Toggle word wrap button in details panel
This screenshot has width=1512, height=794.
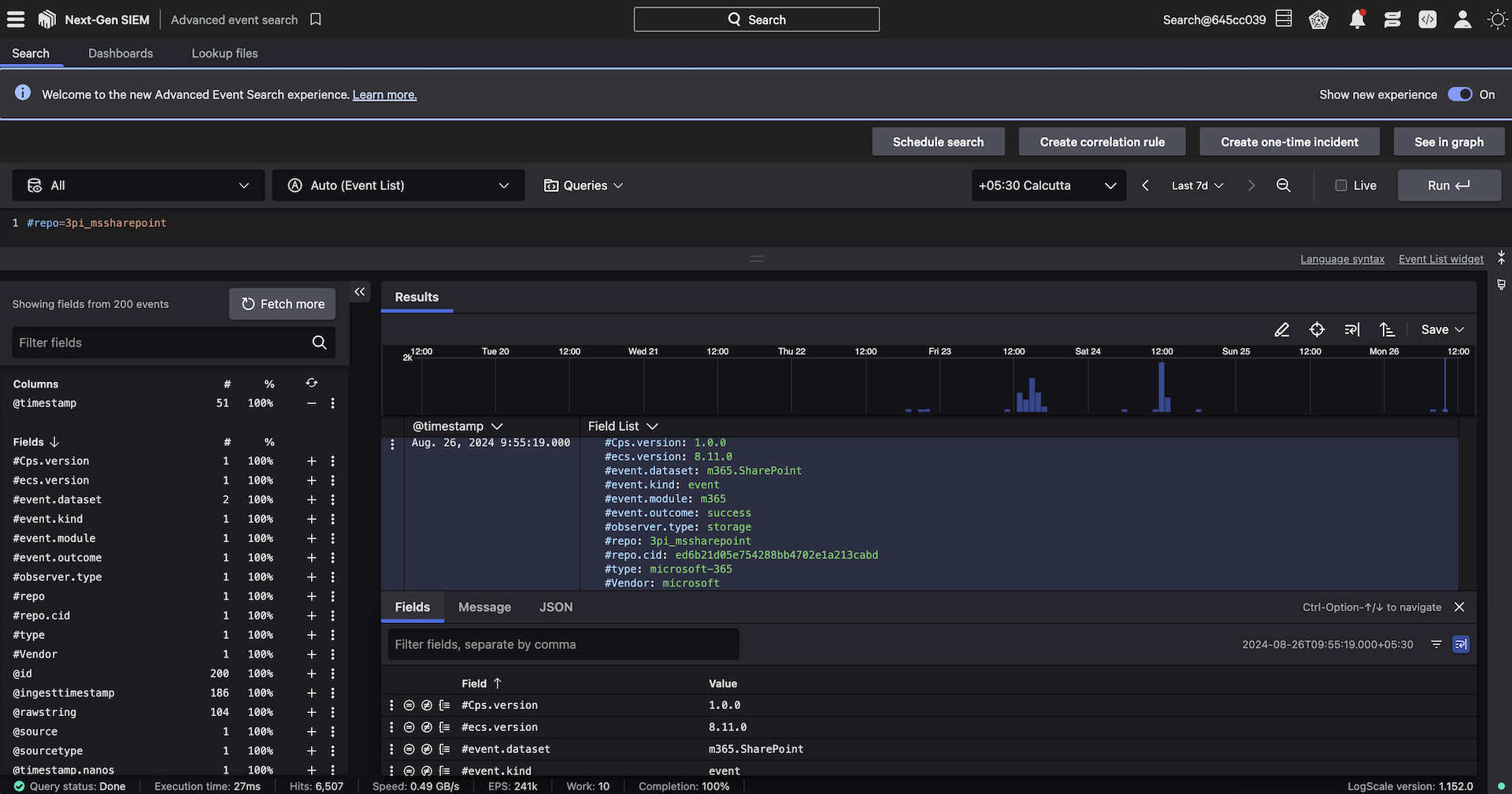click(1461, 644)
